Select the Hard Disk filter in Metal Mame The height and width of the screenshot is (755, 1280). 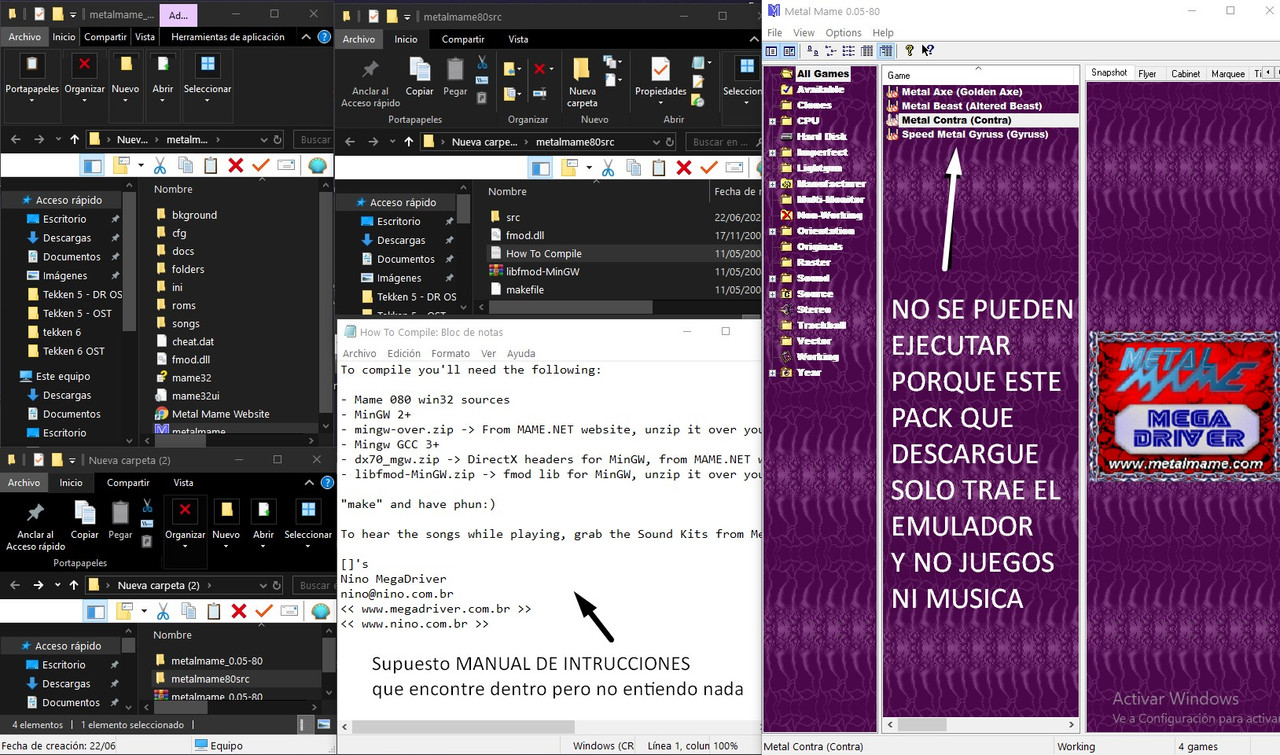(821, 136)
